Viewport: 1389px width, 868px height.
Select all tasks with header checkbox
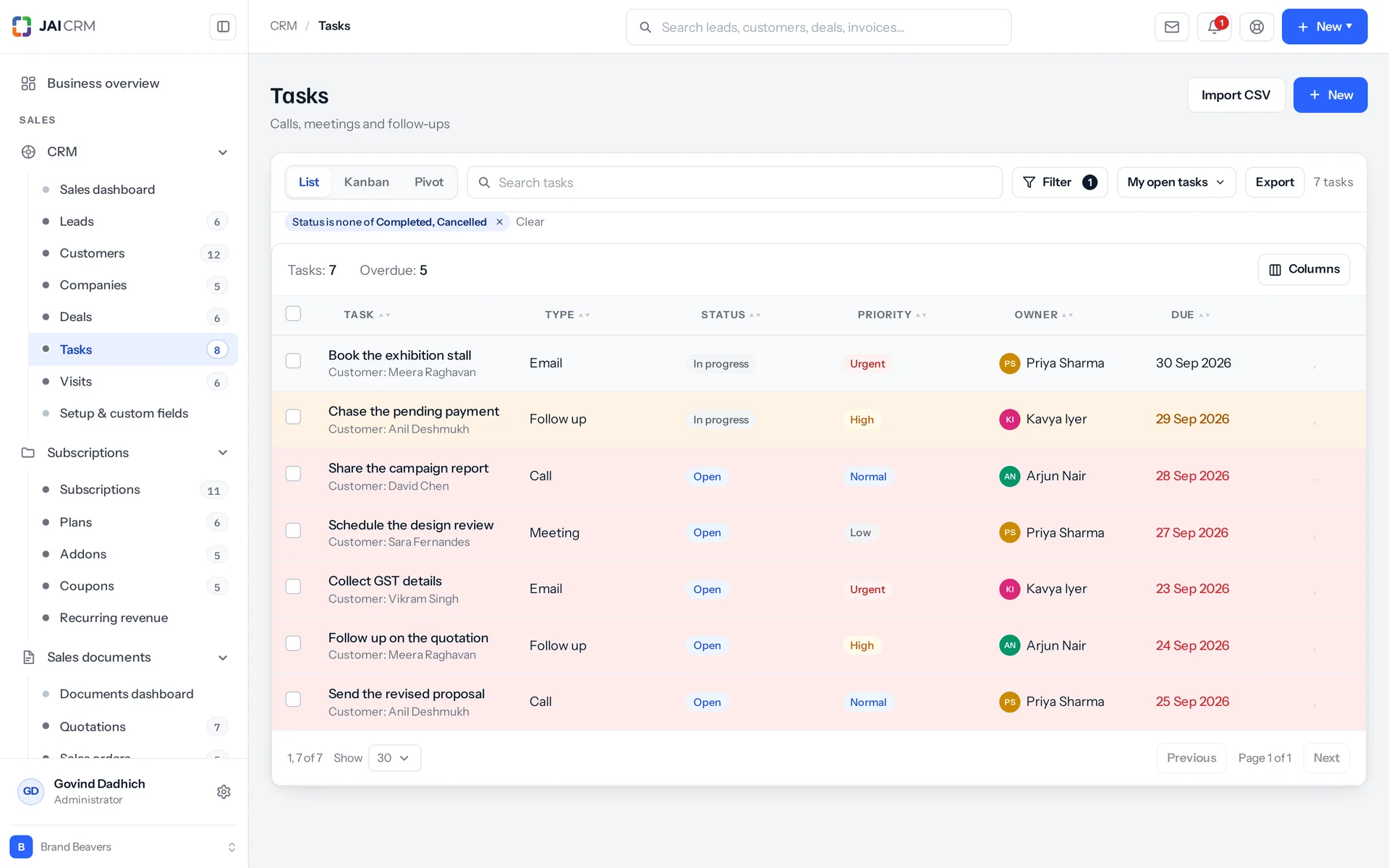pos(293,313)
